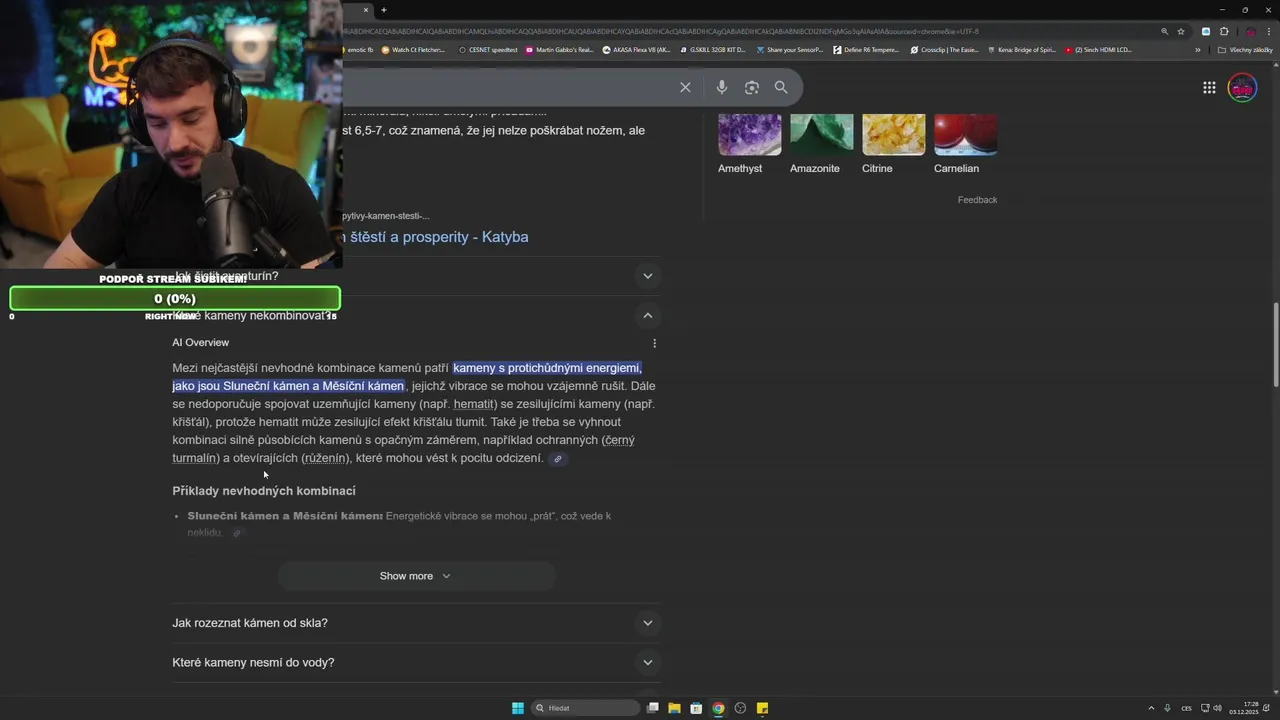This screenshot has height=720, width=1280.
Task: Close the current browser tab
Action: point(365,10)
